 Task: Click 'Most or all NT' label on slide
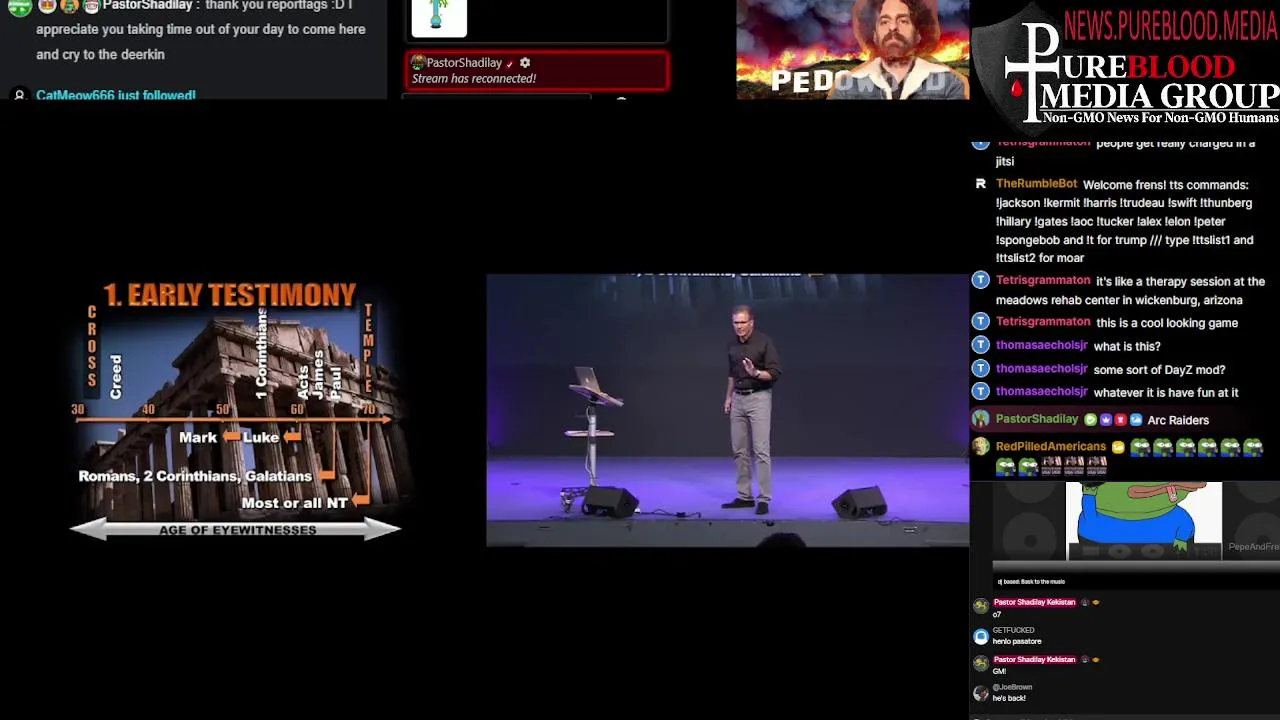coord(294,503)
